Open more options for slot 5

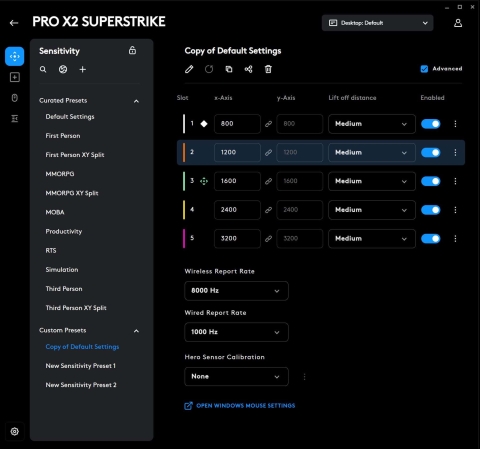pos(455,239)
